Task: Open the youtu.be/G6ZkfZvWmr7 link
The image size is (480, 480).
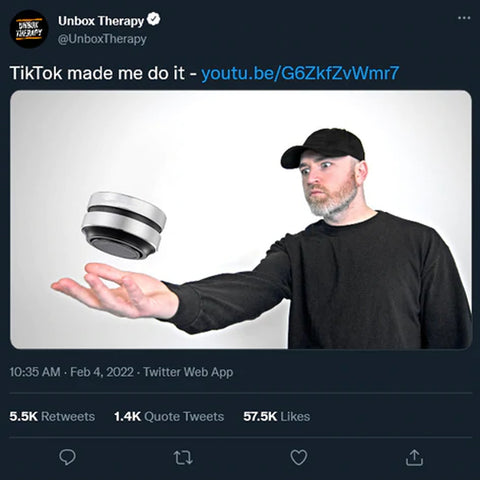Action: [x=300, y=73]
